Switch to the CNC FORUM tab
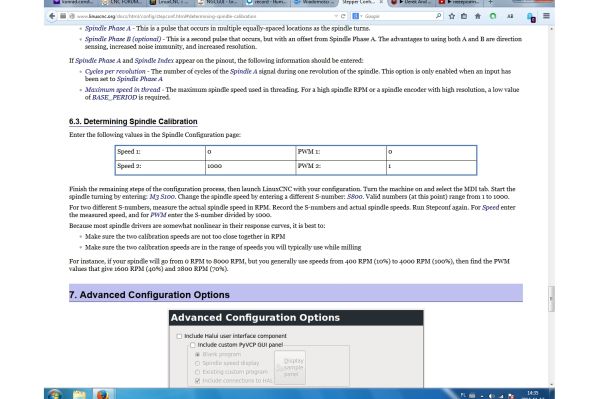 tap(123, 2)
